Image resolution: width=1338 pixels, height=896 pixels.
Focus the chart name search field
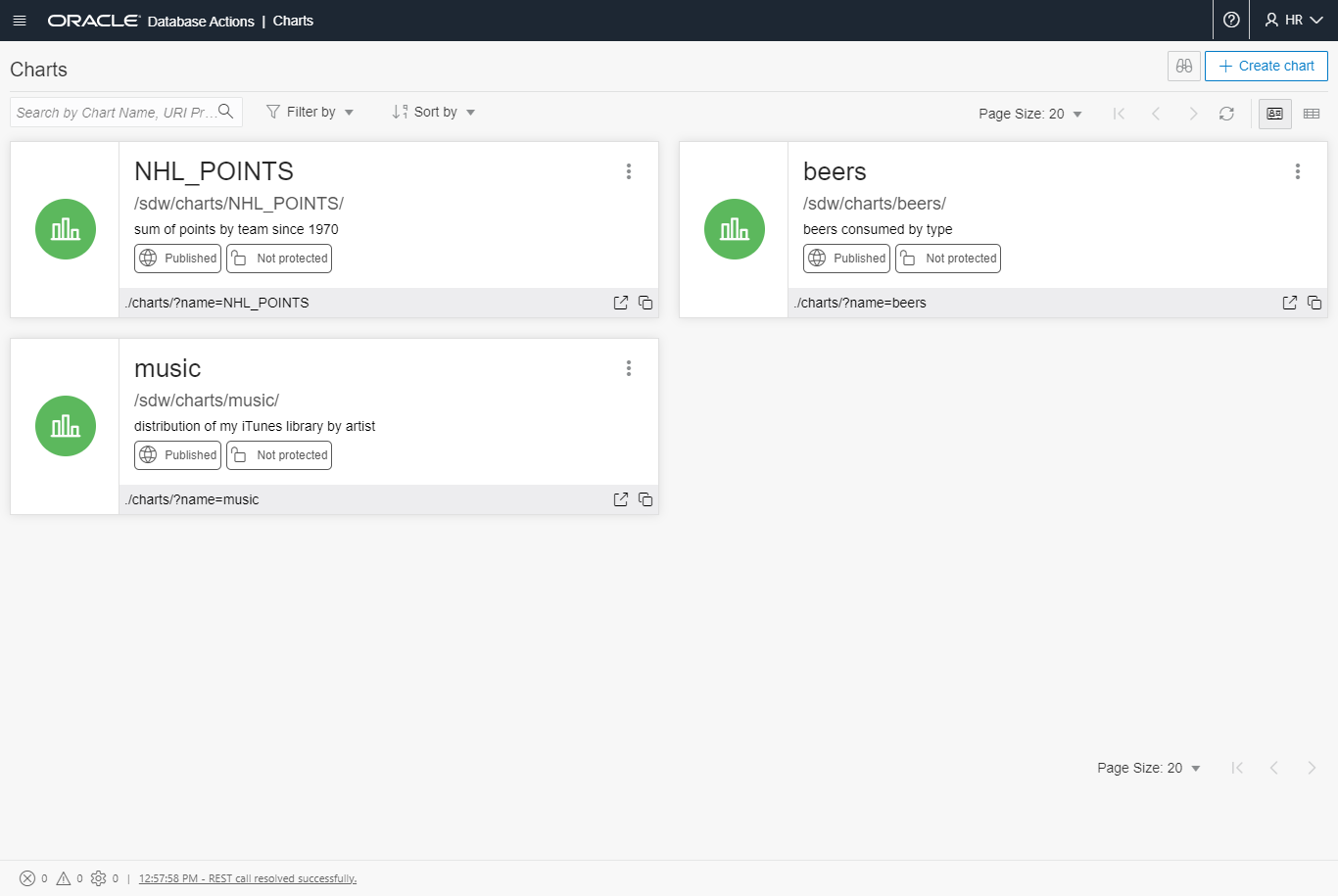(116, 113)
